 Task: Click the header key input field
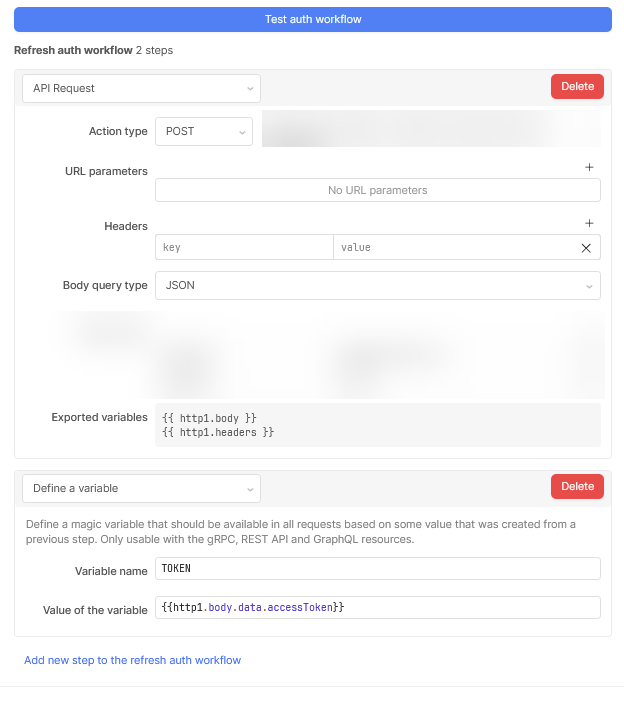pyautogui.click(x=244, y=247)
